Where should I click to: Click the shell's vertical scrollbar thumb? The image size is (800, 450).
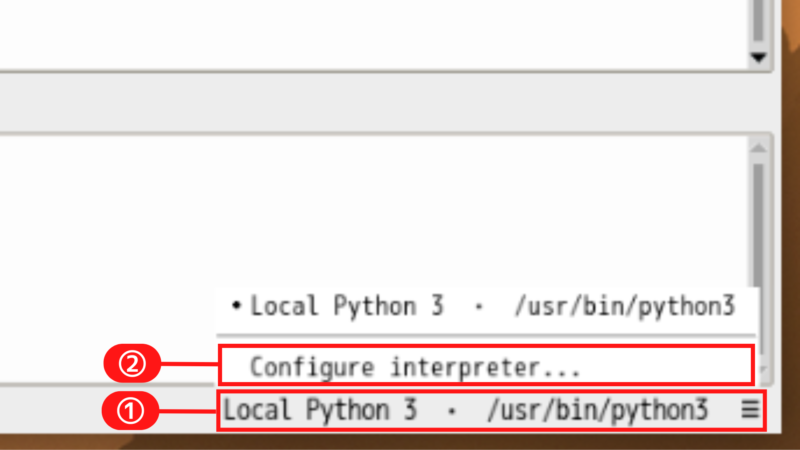[x=758, y=220]
